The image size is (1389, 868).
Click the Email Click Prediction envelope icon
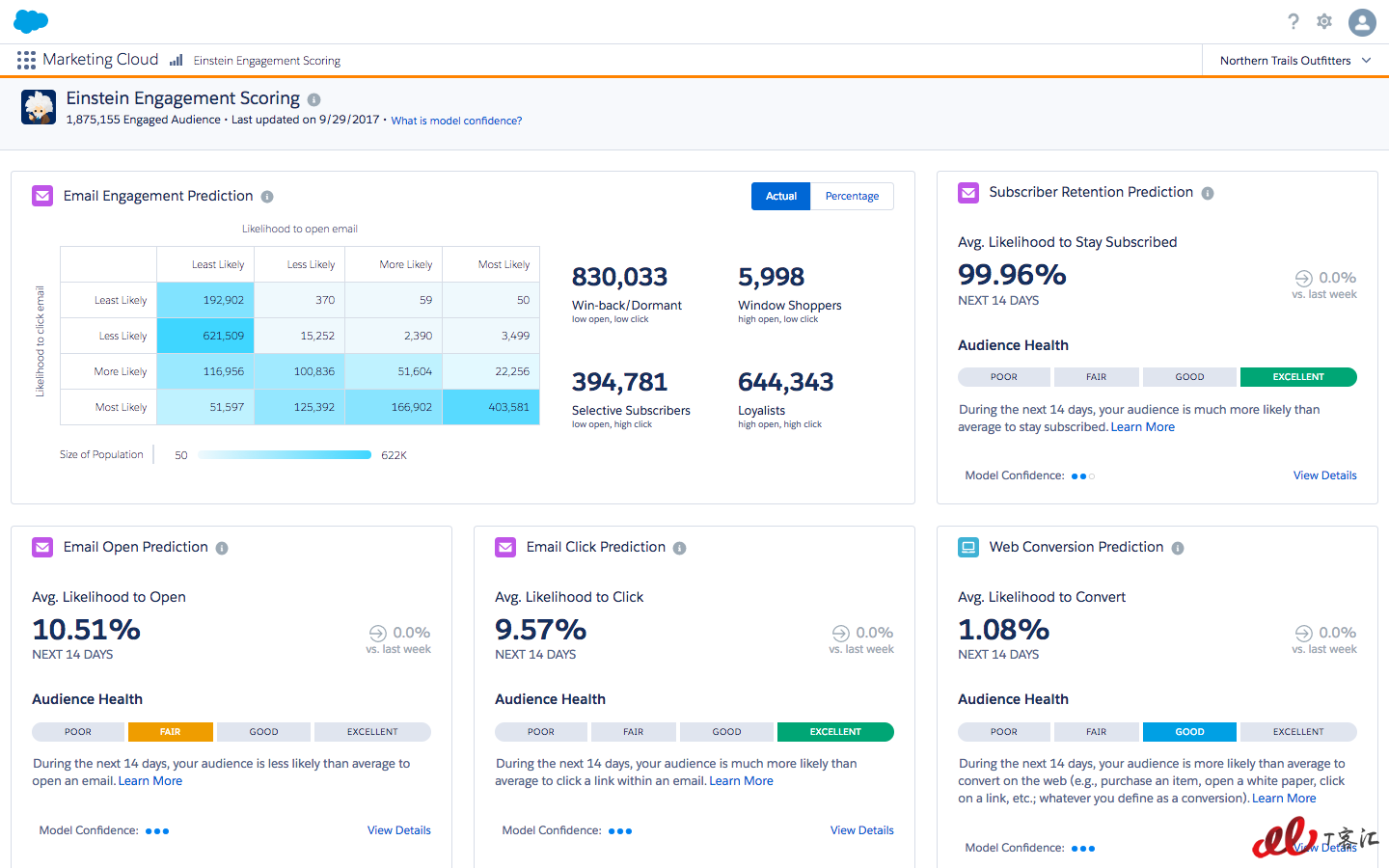coord(505,547)
